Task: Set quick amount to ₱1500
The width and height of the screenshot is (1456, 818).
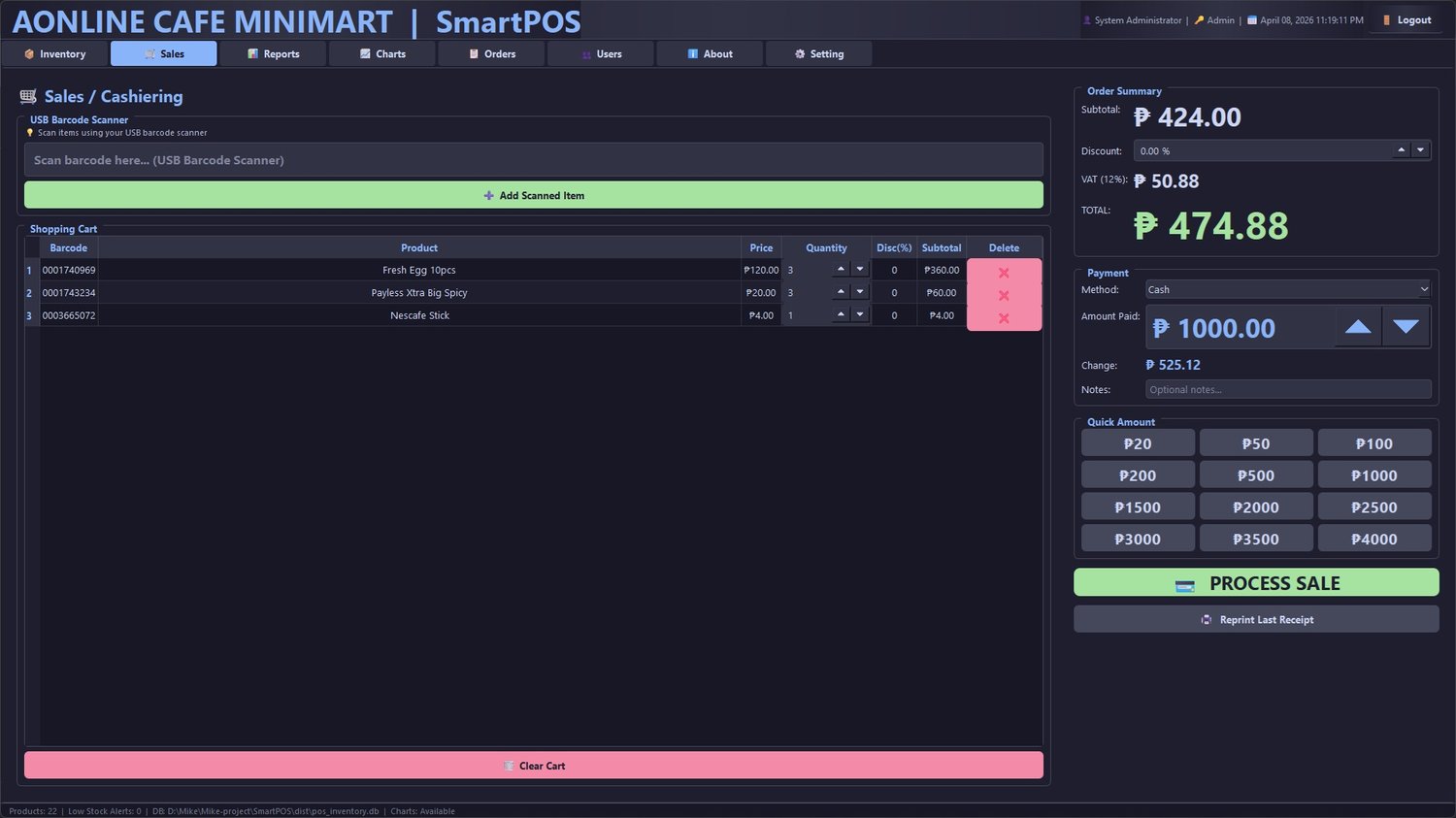Action: coord(1138,507)
